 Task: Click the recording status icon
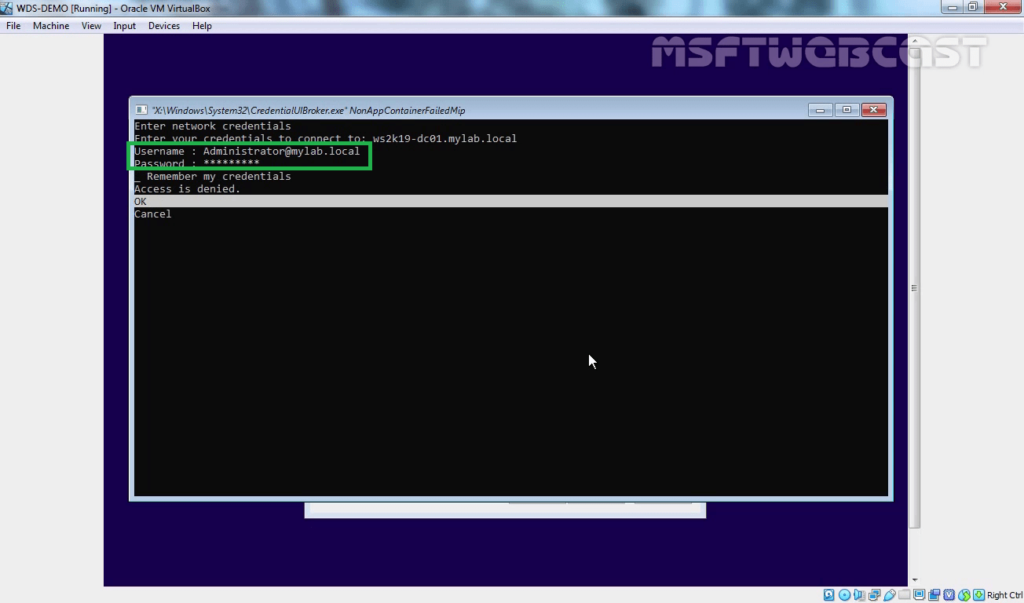pyautogui.click(x=934, y=595)
